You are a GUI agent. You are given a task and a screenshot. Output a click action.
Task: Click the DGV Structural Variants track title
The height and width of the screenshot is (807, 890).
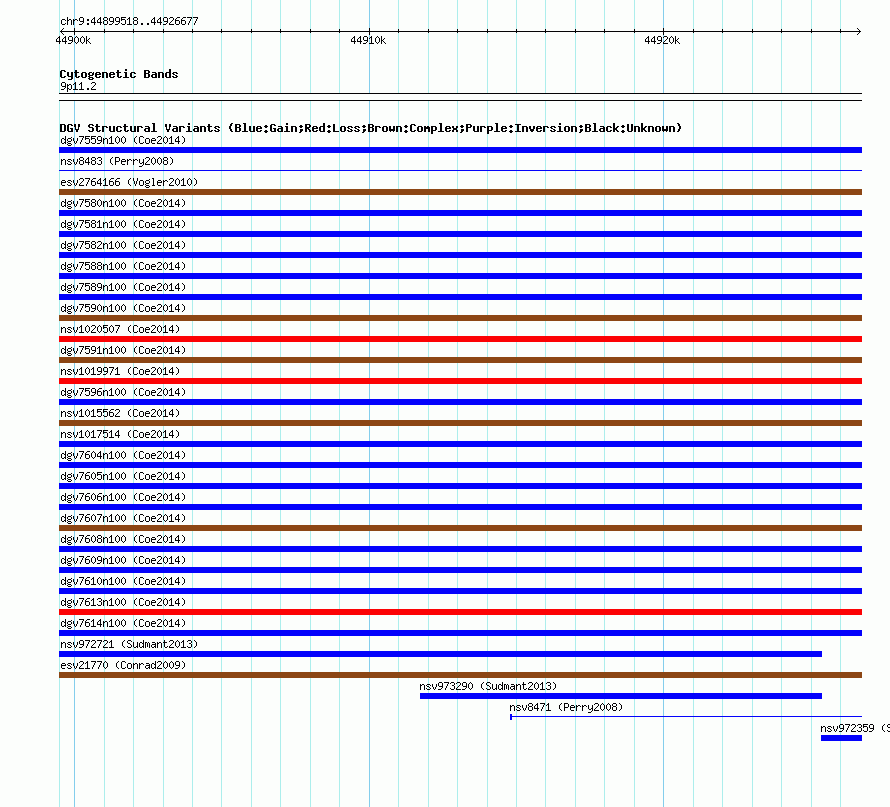coord(371,128)
